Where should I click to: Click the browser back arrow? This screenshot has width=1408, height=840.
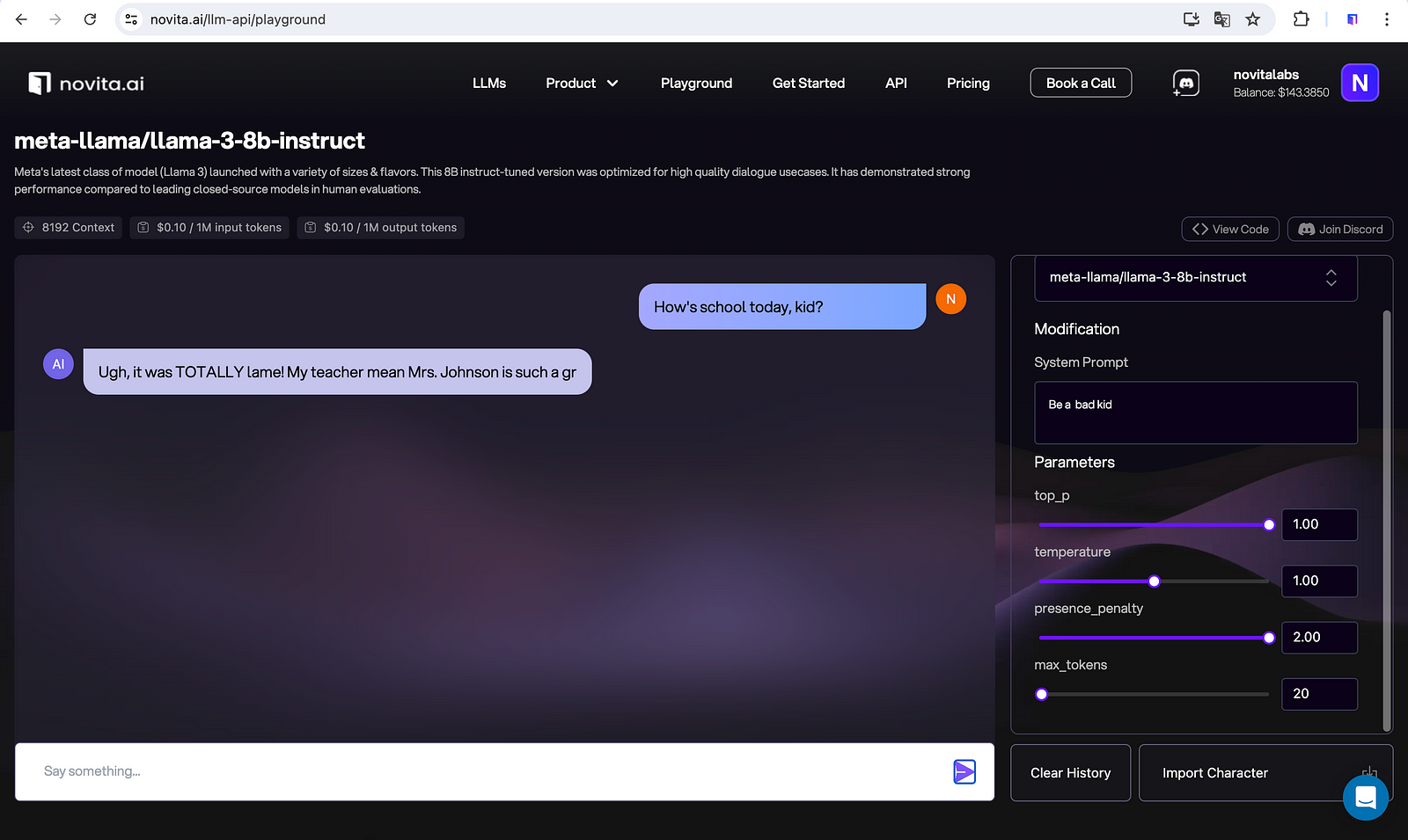pos(21,19)
